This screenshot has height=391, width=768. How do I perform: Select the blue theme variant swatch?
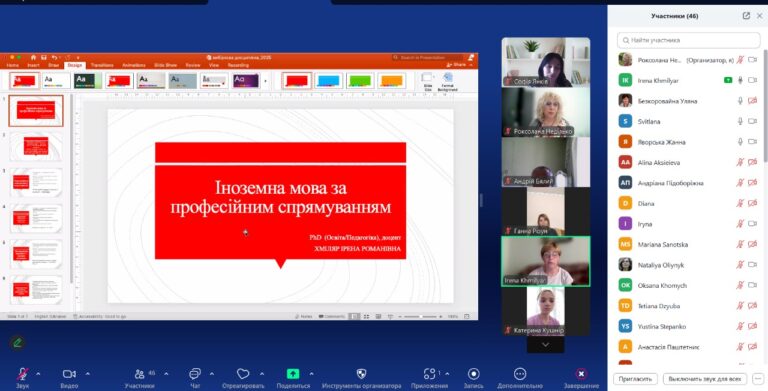[328, 80]
